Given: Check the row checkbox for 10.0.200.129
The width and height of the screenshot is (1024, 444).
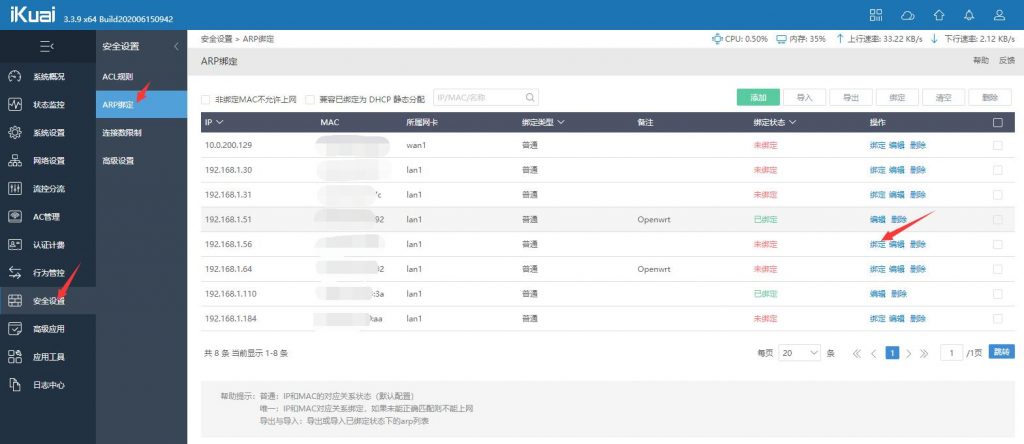Looking at the screenshot, I should [x=997, y=146].
